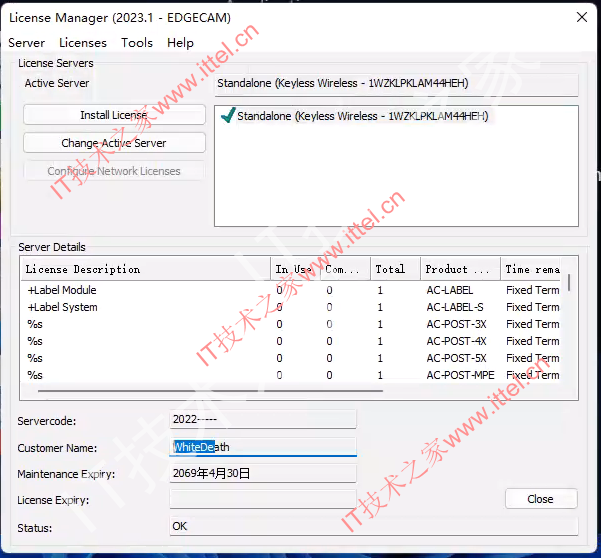
Task: Select the +Label Module row
Action: tap(293, 290)
